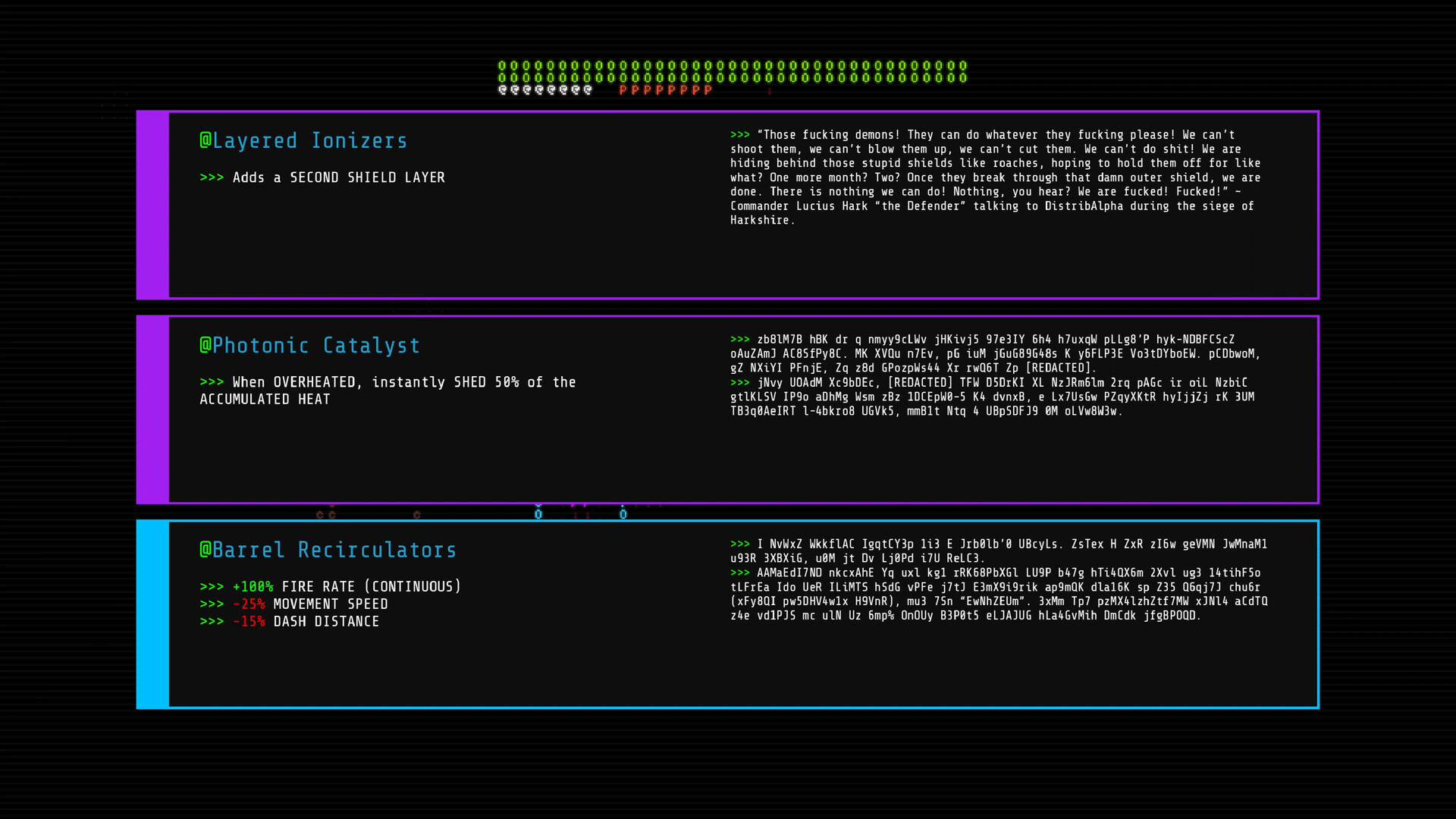Click the "+100% FIRE RATE (CONTINUOUS)" stat line
This screenshot has height=819, width=1456.
tap(331, 587)
